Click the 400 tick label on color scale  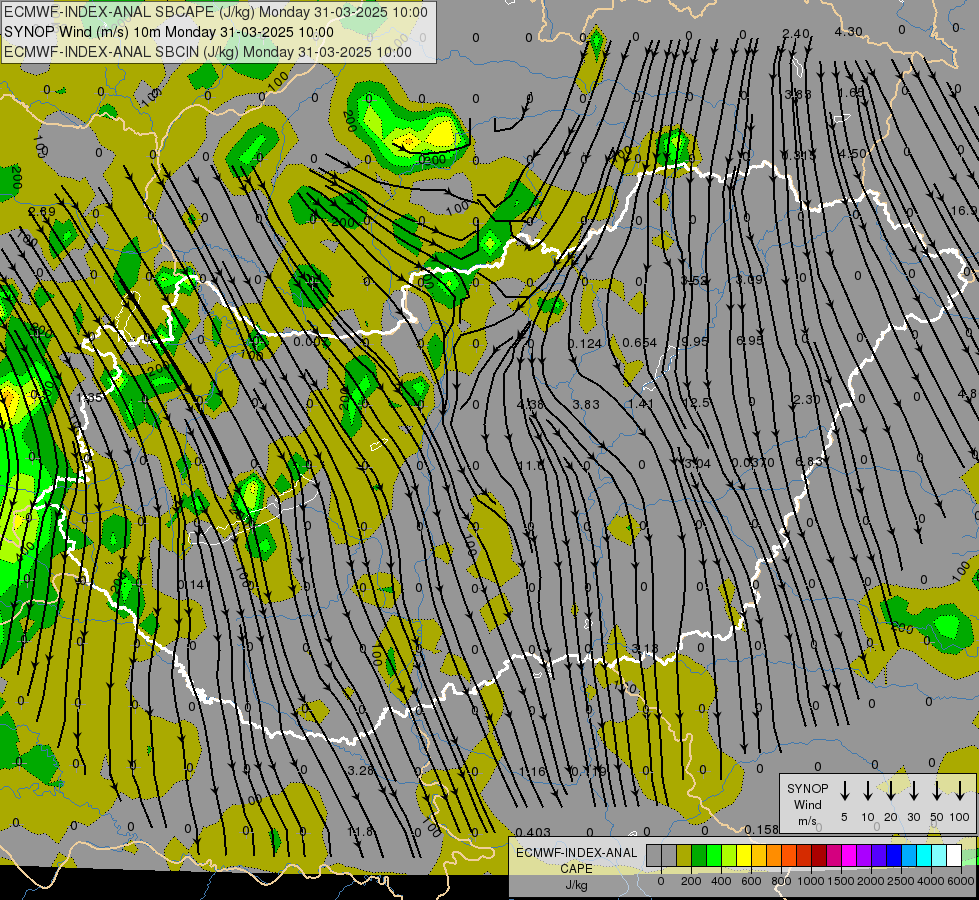pyautogui.click(x=721, y=881)
